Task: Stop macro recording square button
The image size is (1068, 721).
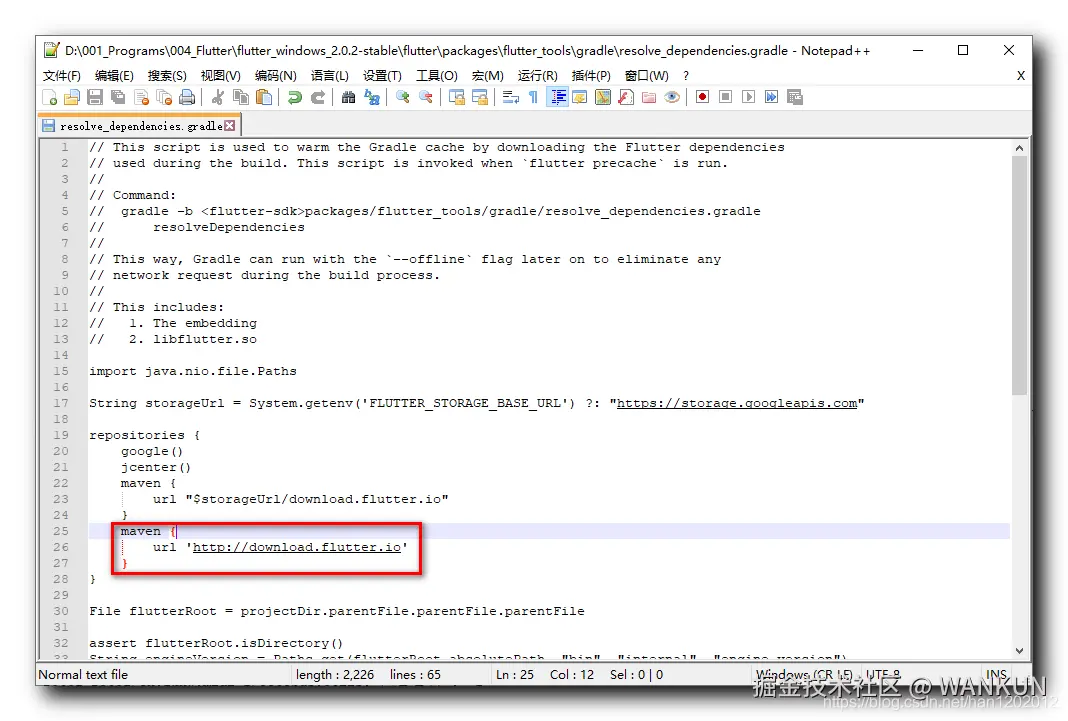Action: tap(725, 97)
